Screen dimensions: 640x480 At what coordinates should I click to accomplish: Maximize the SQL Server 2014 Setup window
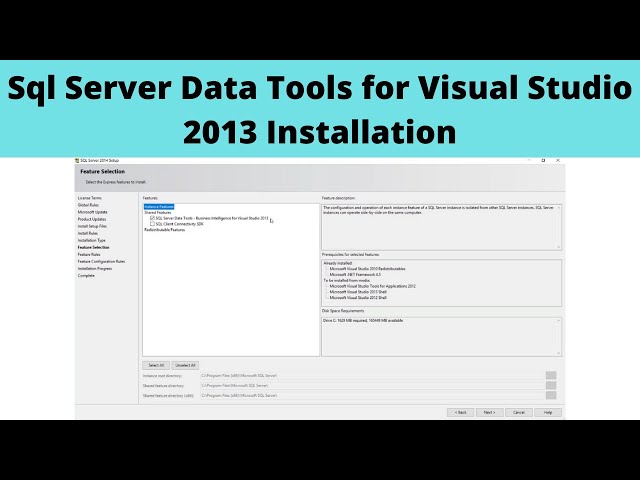pyautogui.click(x=543, y=160)
